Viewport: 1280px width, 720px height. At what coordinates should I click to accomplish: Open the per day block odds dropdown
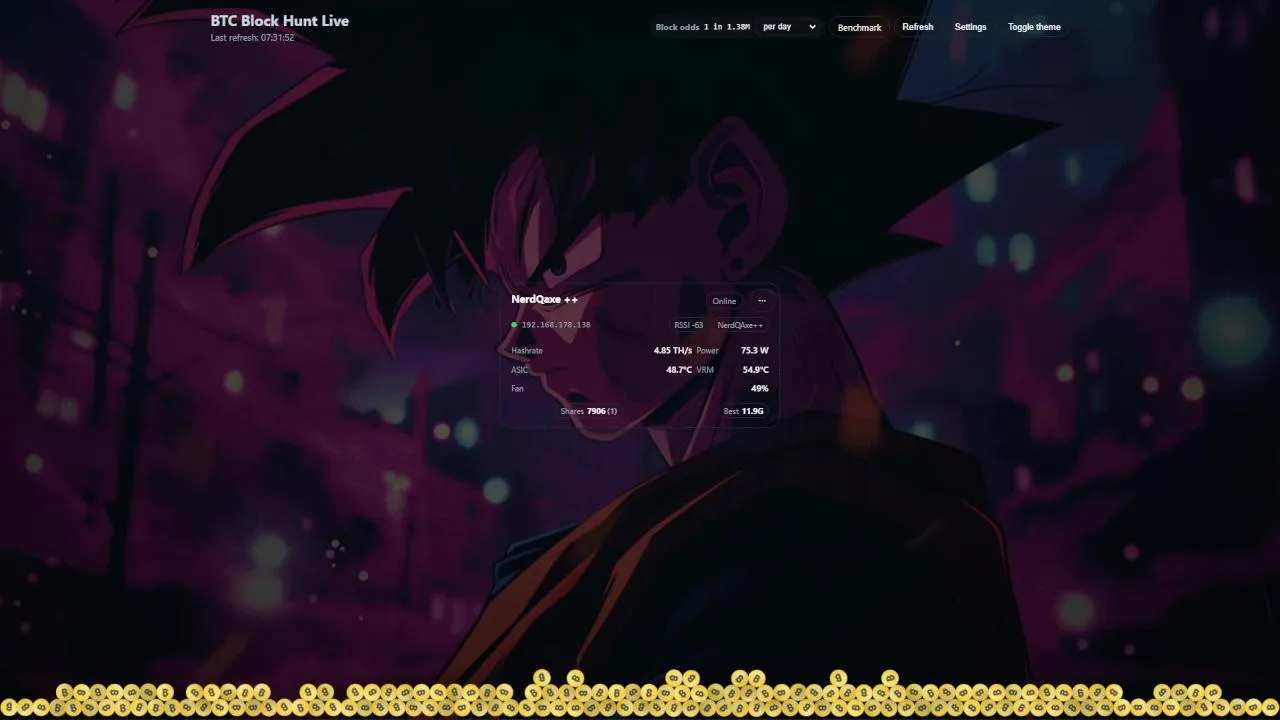tap(789, 27)
